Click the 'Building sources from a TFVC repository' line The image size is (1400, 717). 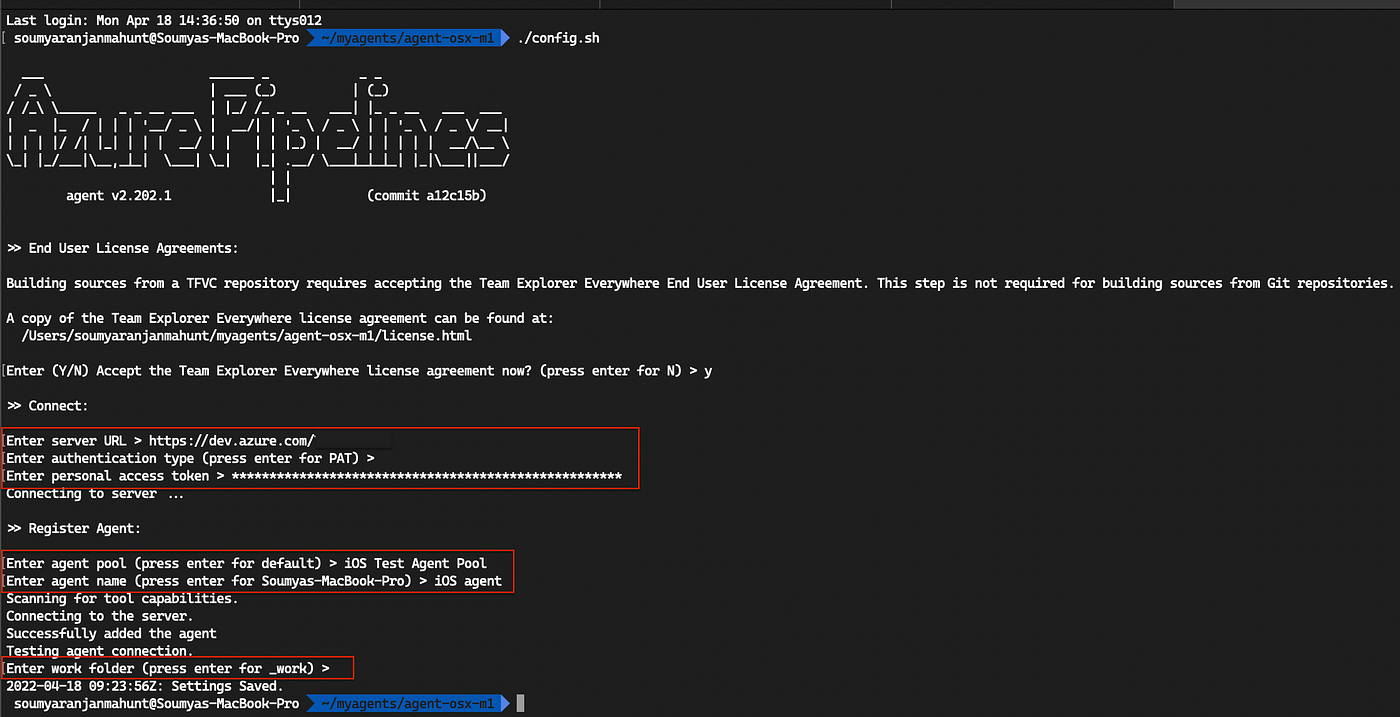pos(699,283)
